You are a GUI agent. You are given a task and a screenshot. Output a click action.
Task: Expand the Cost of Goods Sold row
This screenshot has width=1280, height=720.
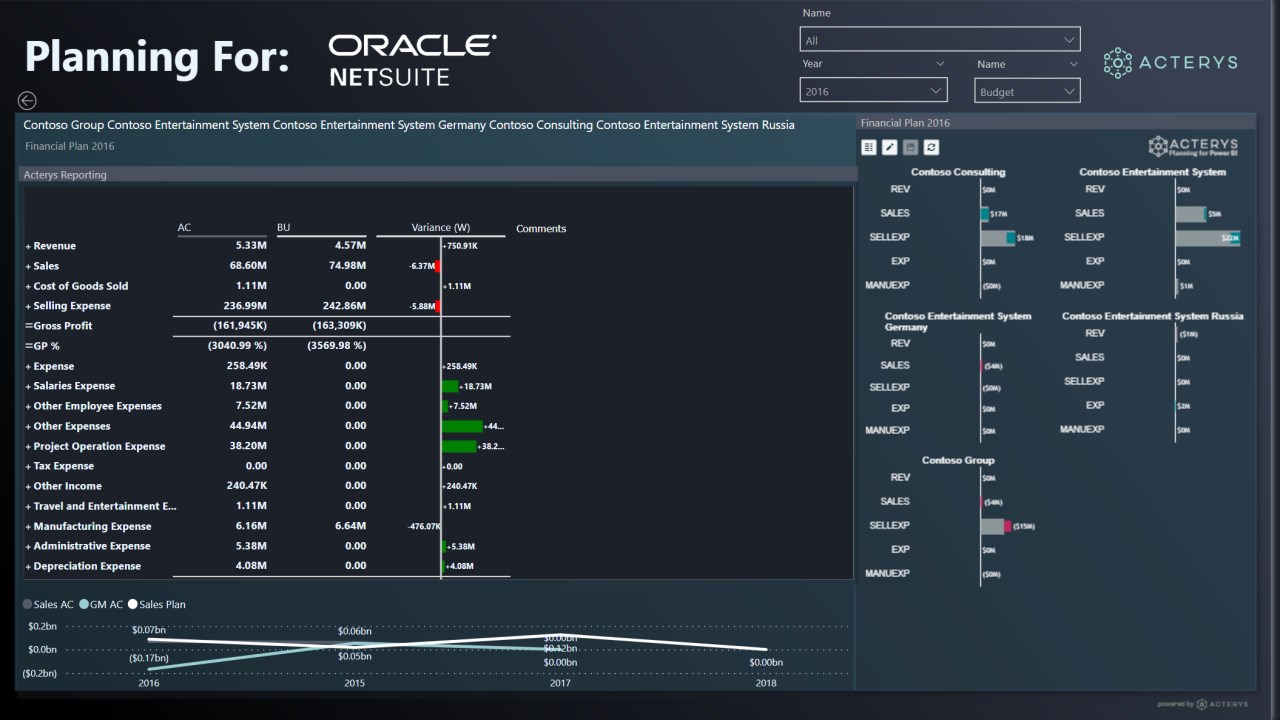(x=28, y=286)
